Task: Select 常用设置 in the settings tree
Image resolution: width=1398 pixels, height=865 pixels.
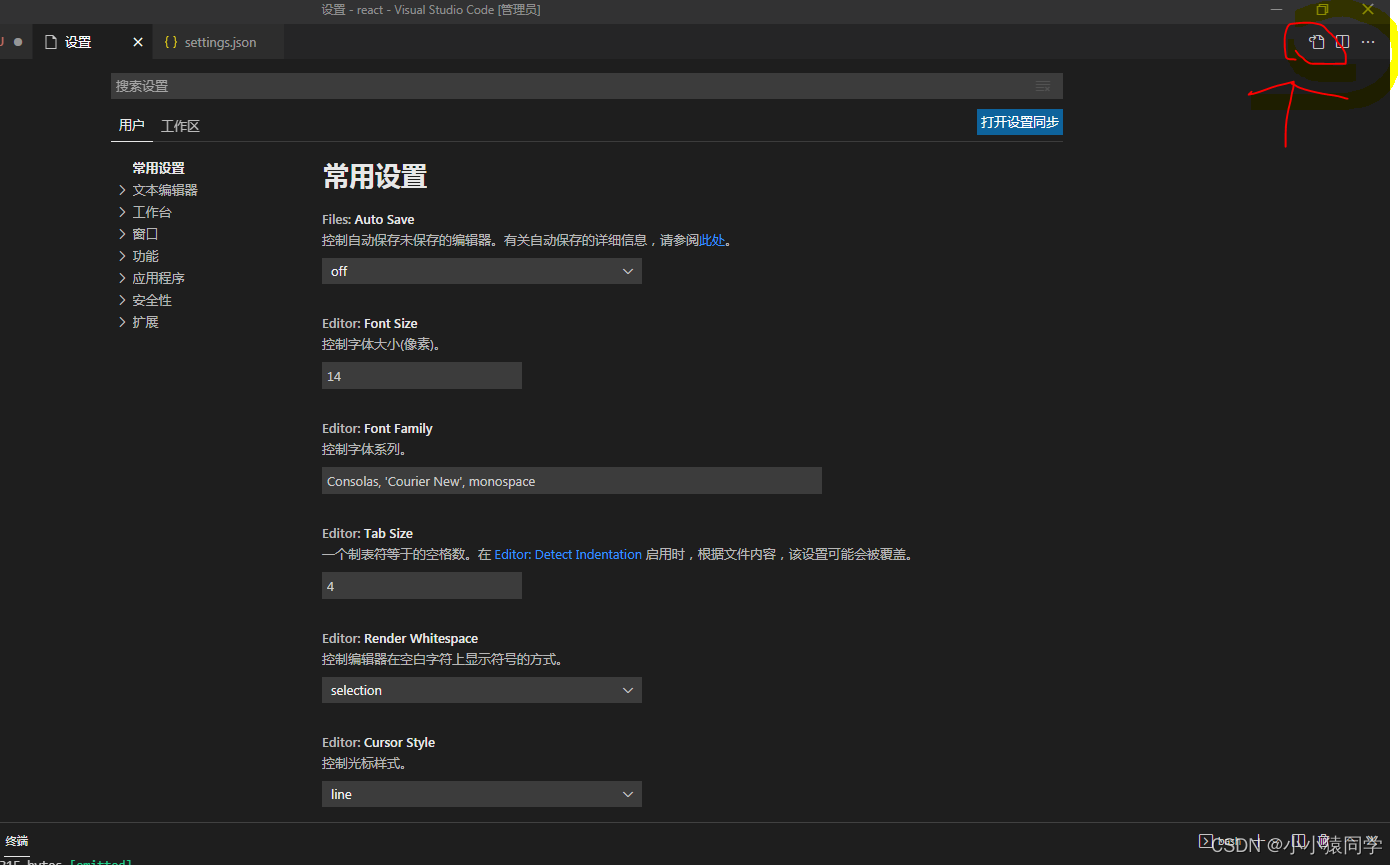Action: (x=158, y=168)
